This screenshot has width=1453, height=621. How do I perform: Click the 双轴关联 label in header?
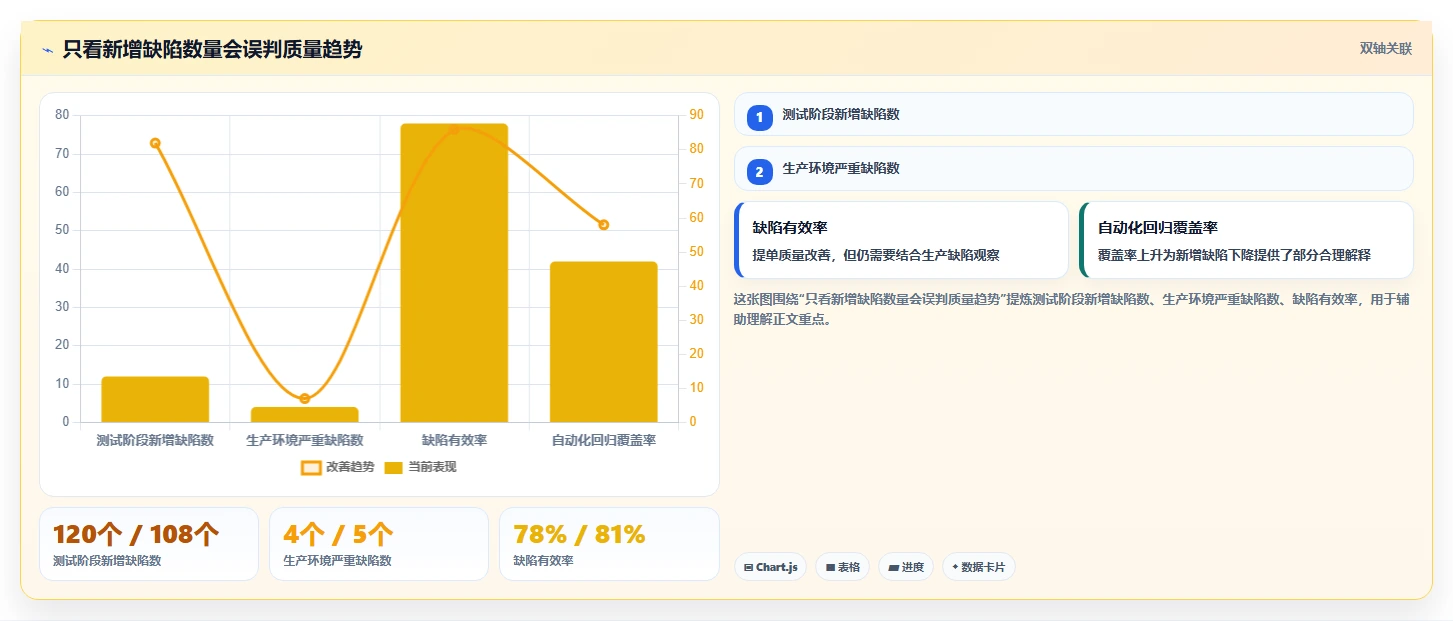click(x=1385, y=48)
